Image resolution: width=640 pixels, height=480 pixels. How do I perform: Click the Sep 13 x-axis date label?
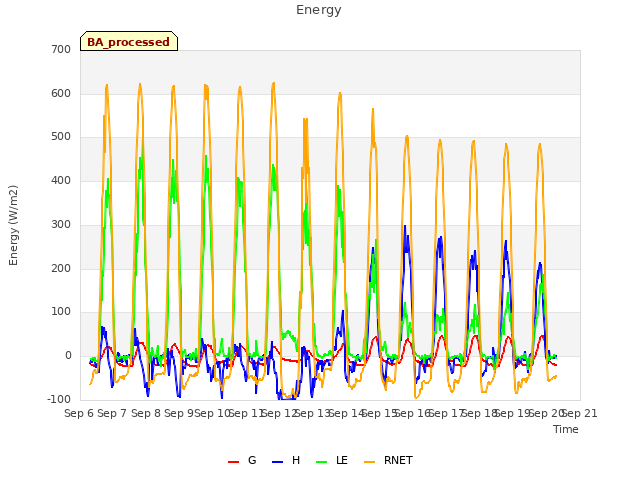tap(312, 413)
